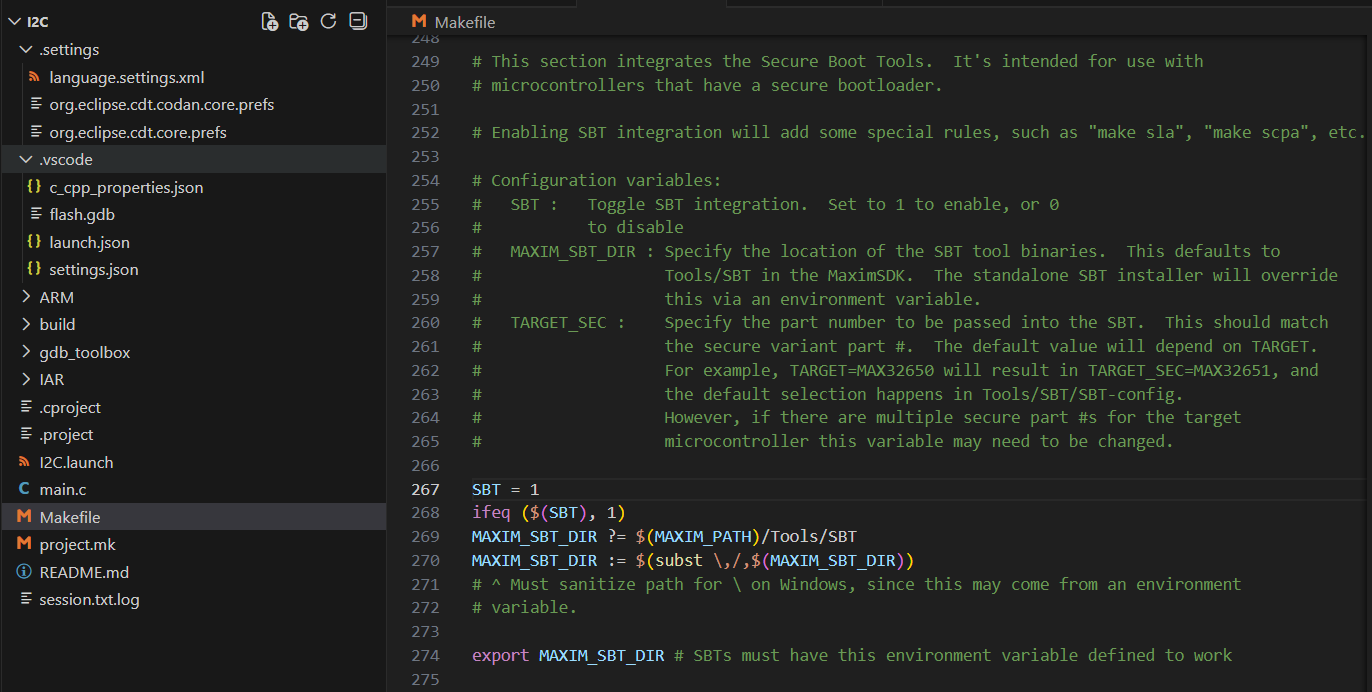Collapse all folders with the collapse icon
The height and width of the screenshot is (692, 1372).
click(357, 21)
